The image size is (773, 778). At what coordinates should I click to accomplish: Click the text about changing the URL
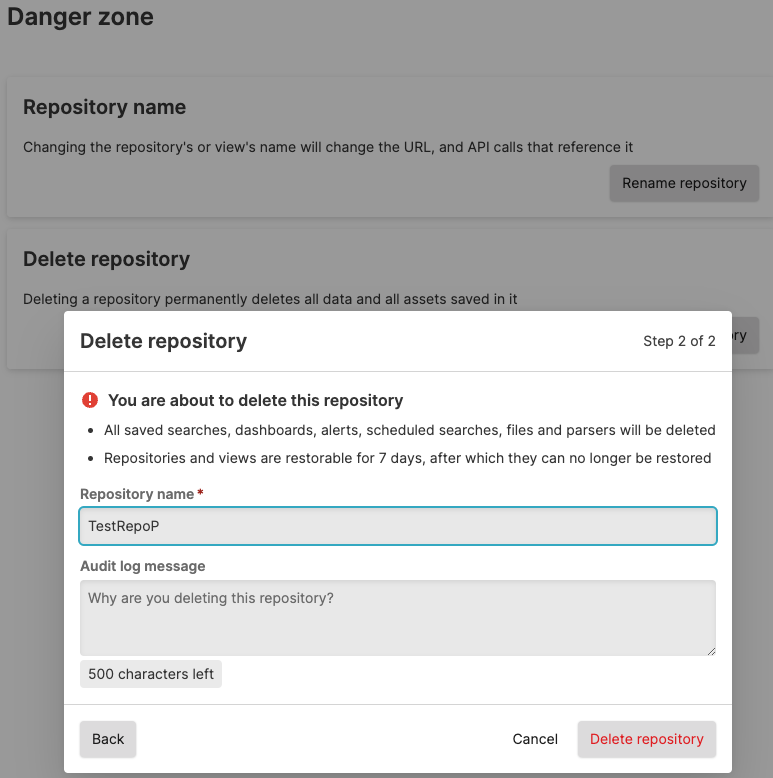pyautogui.click(x=328, y=147)
